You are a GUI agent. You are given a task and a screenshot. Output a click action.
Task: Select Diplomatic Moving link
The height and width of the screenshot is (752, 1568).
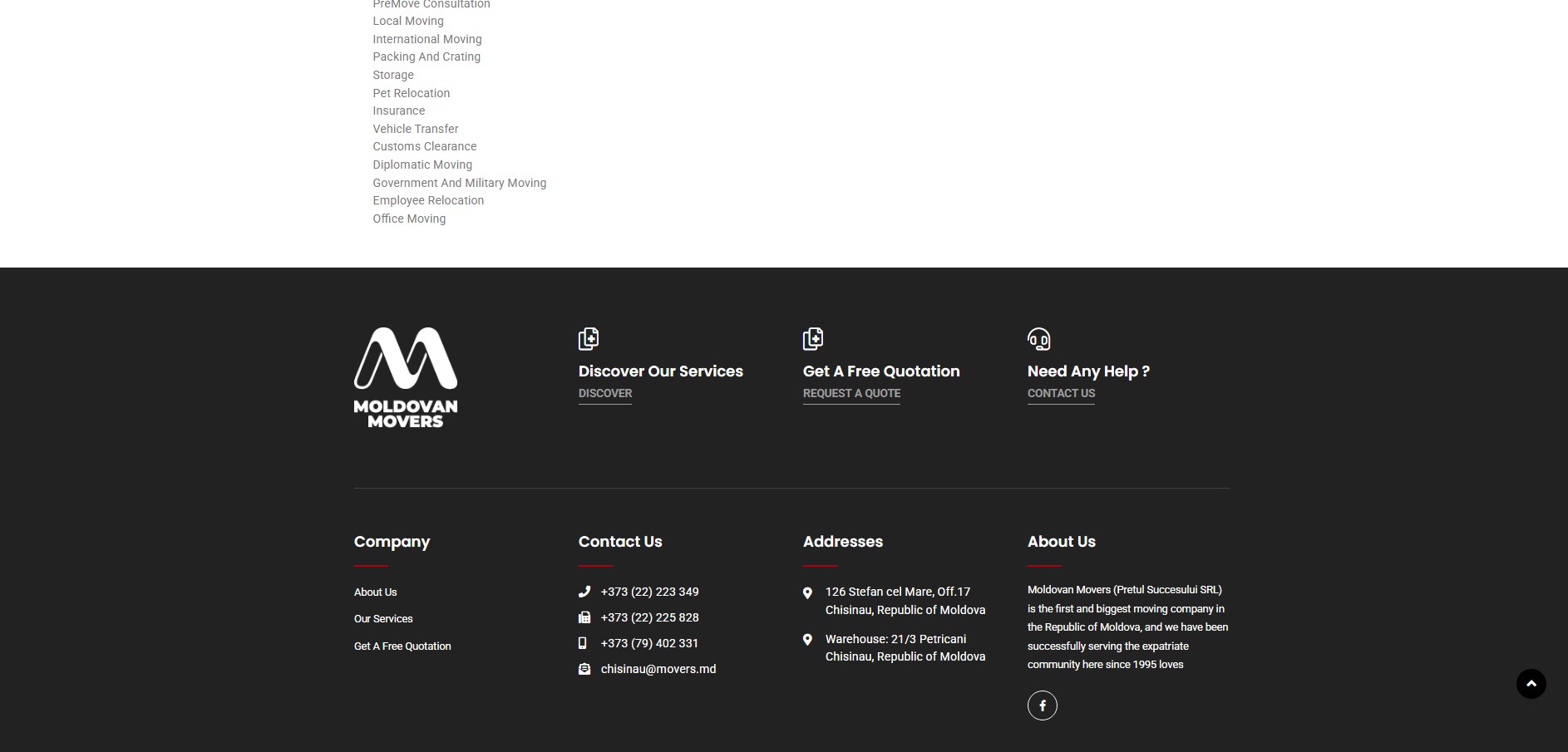click(422, 165)
